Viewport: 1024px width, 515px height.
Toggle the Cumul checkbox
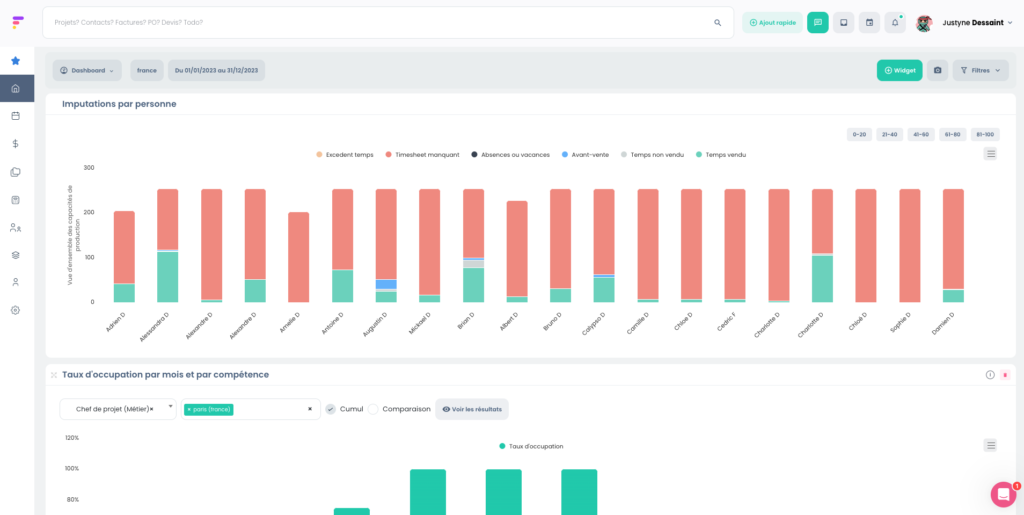click(x=331, y=409)
